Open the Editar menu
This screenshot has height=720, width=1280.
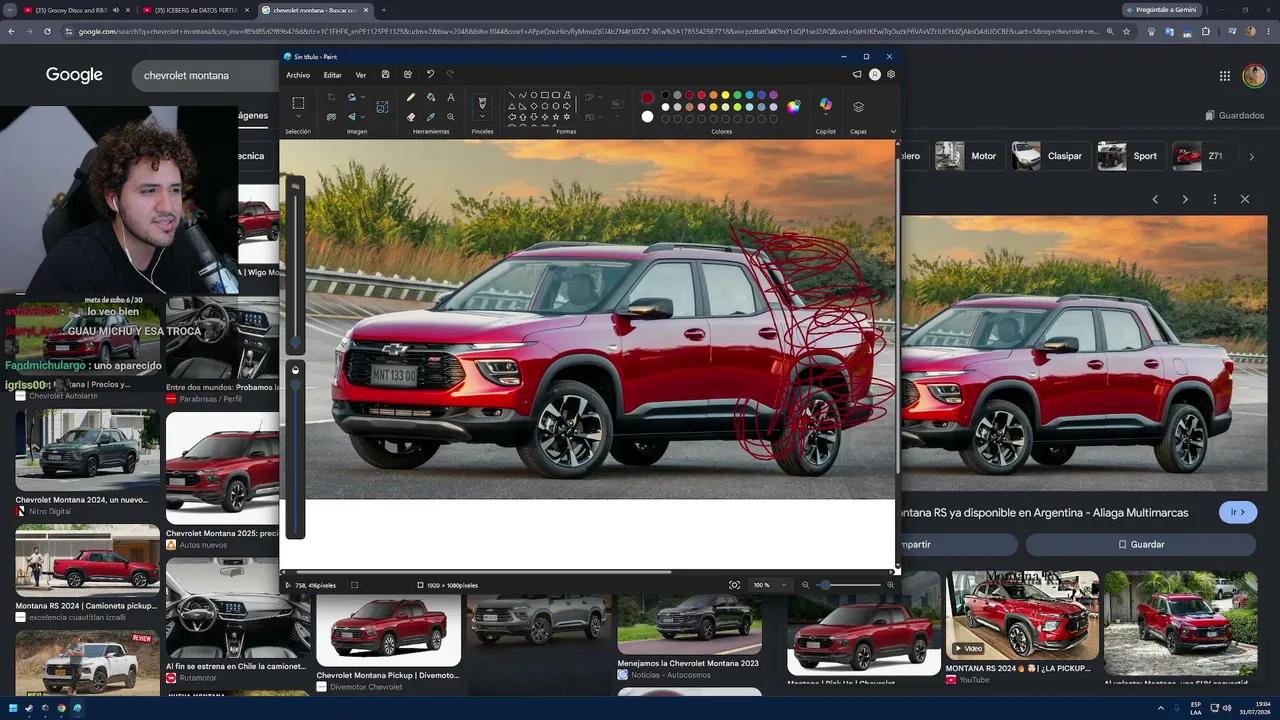tap(333, 75)
